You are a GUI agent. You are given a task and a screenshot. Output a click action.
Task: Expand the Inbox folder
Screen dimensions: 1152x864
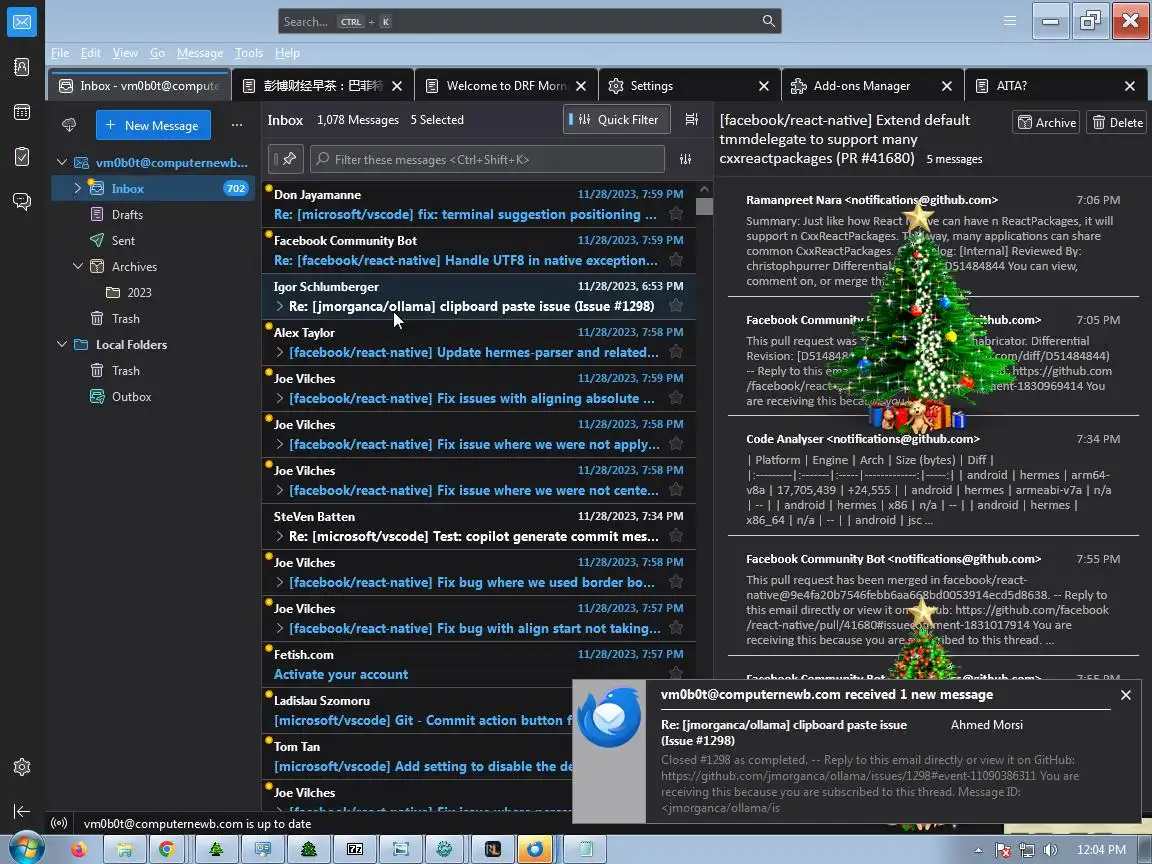78,188
